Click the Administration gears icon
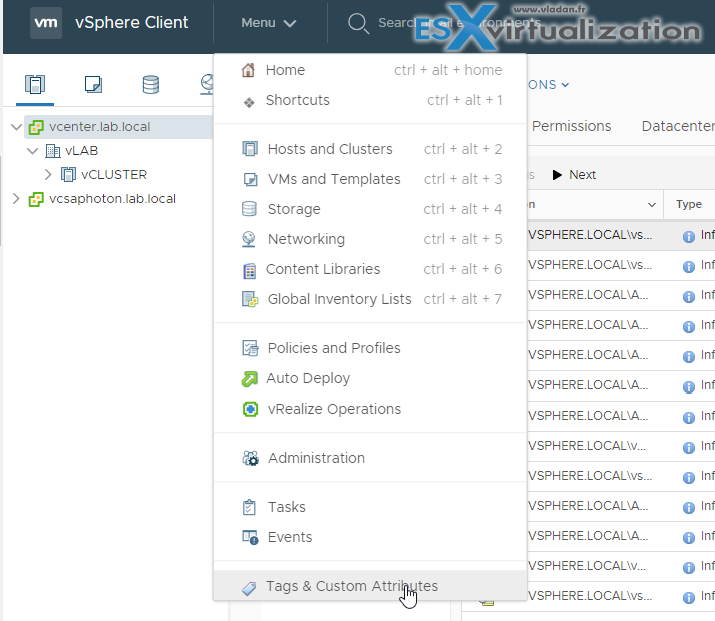Viewport: 715px width, 621px height. click(x=250, y=458)
